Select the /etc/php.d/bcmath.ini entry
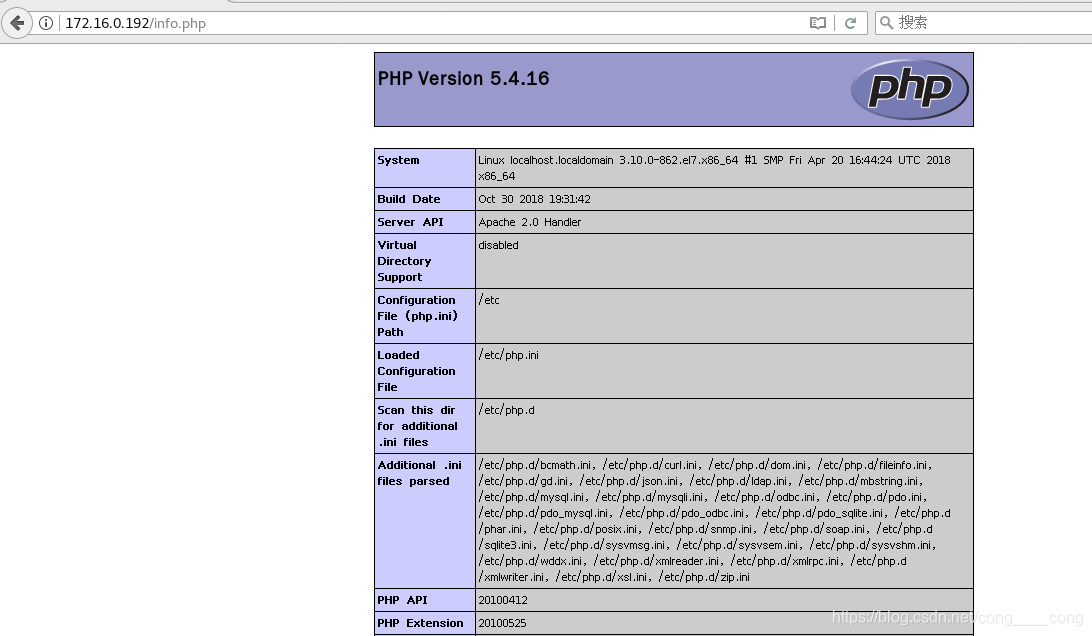The image size is (1092, 636). click(535, 465)
